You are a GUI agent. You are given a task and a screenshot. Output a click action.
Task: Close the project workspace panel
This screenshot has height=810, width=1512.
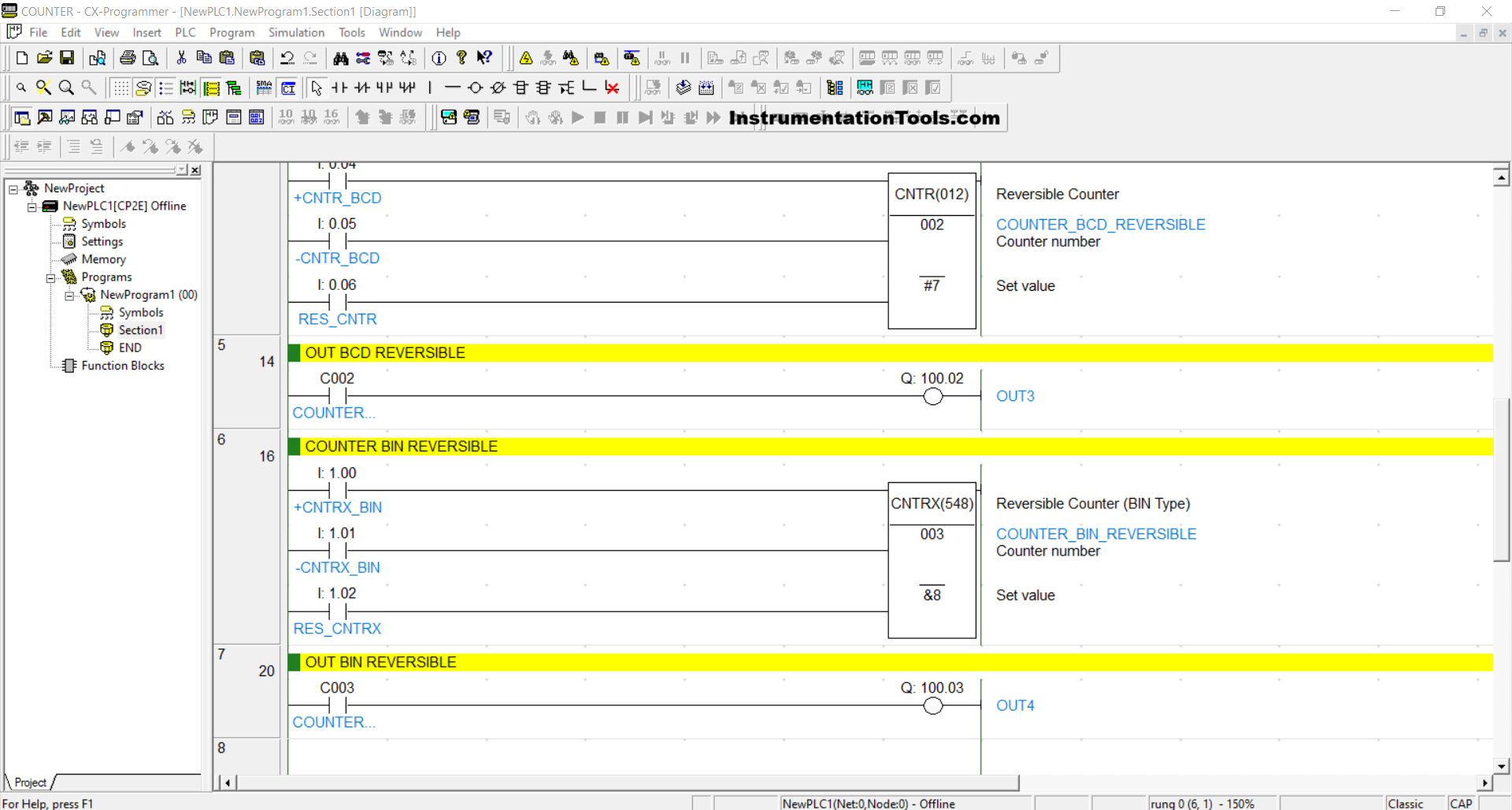(x=195, y=170)
